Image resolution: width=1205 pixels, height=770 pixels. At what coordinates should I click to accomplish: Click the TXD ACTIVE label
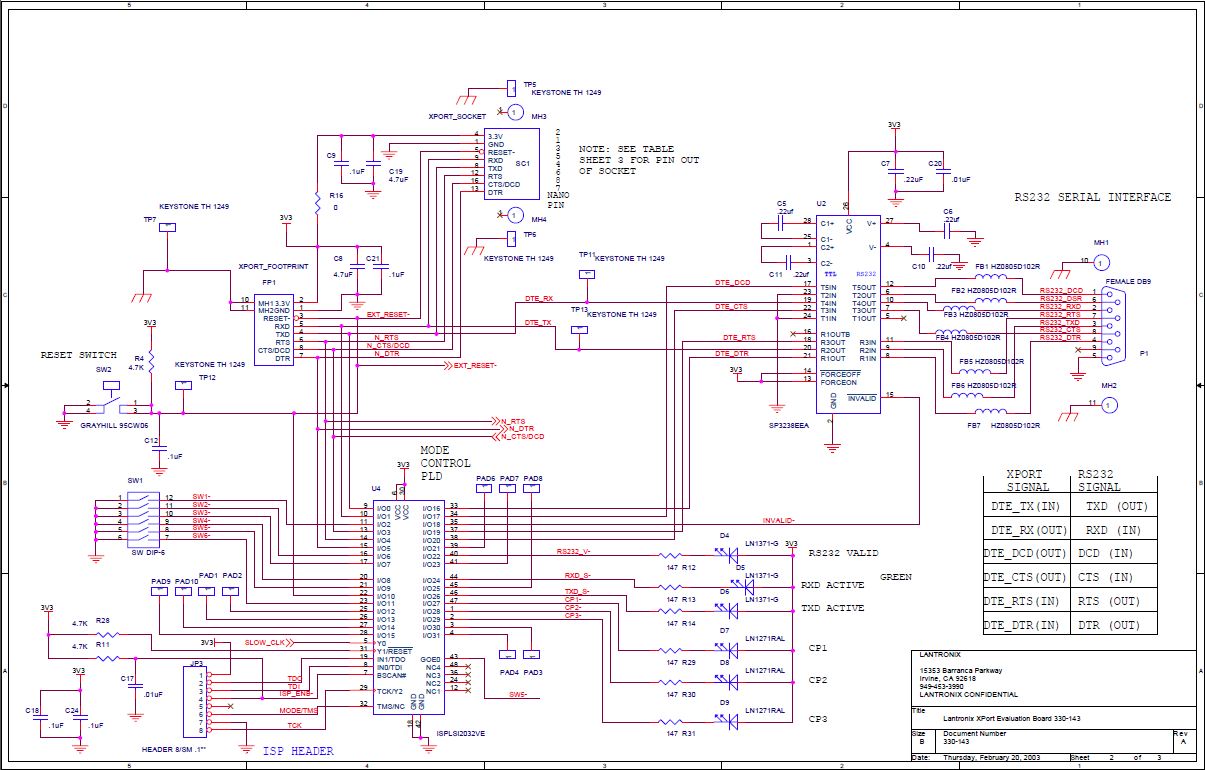833,608
